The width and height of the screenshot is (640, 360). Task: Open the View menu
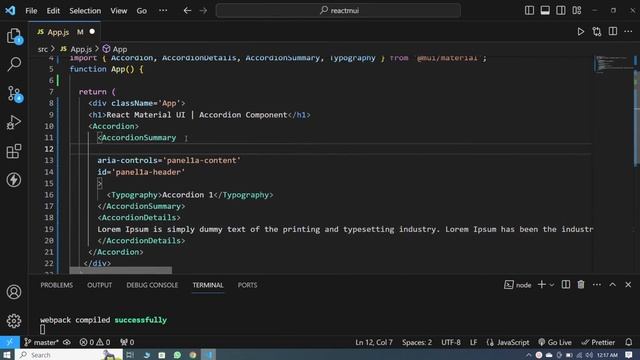click(119, 11)
